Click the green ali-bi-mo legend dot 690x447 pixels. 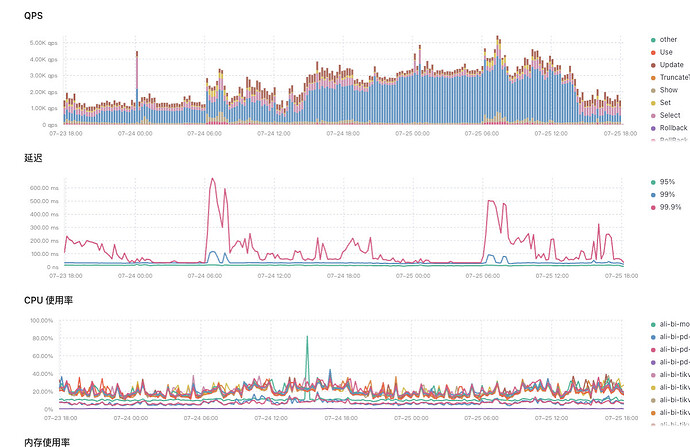click(653, 325)
